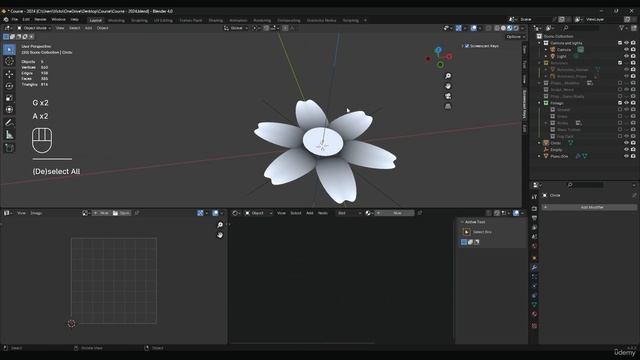Click the outliner search field
The image size is (640, 360).
tap(581, 28)
